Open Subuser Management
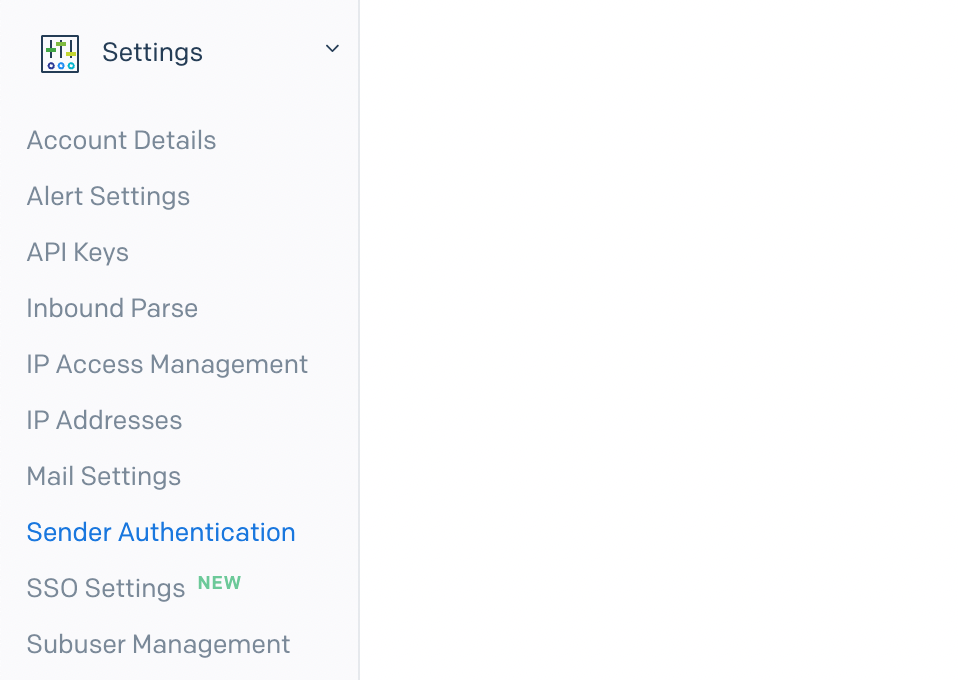Viewport: 958px width, 680px height. click(x=158, y=644)
